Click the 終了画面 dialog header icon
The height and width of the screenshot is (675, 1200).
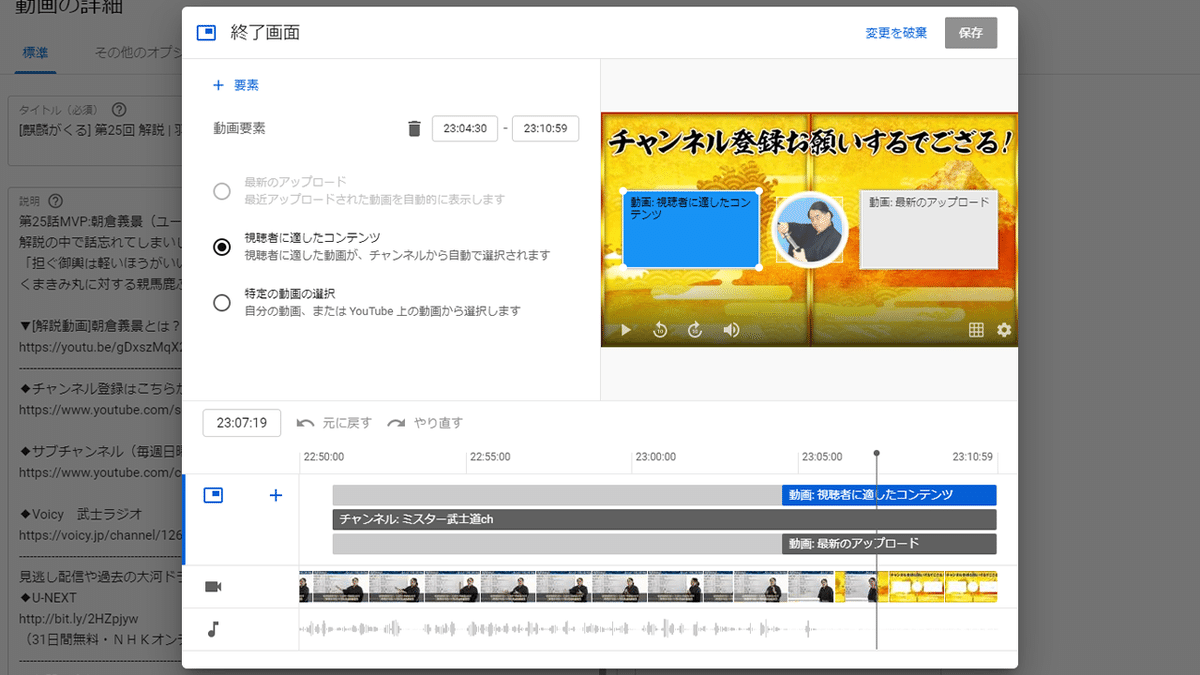pos(207,33)
